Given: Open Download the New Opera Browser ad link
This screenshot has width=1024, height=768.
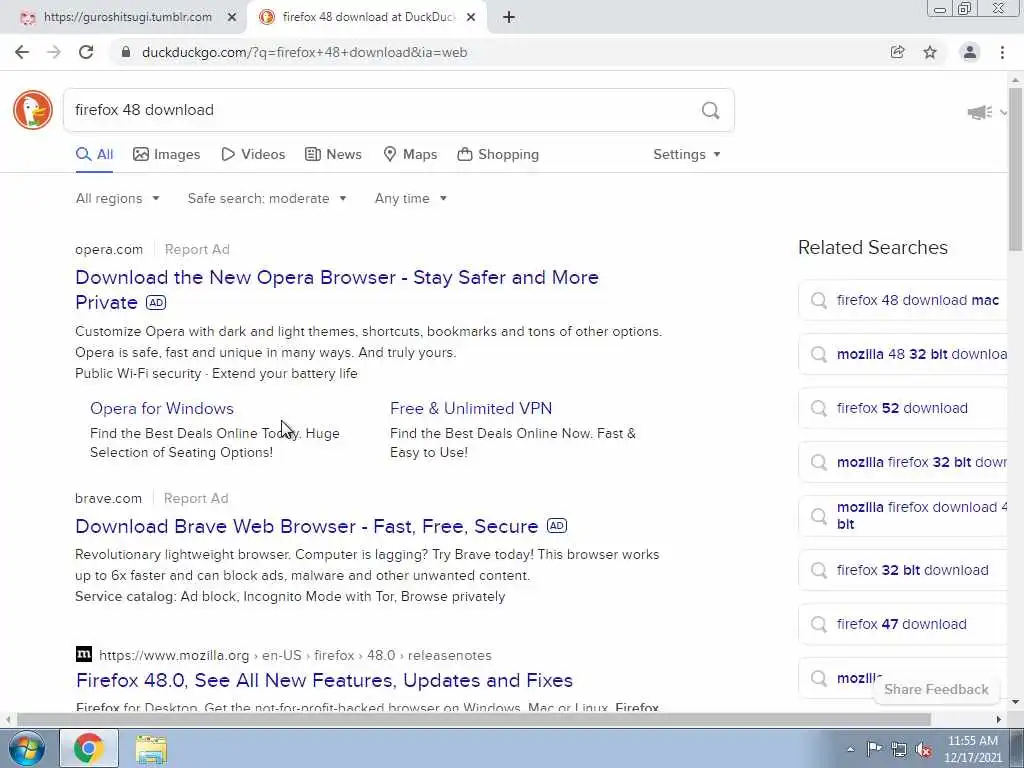Looking at the screenshot, I should 337,290.
